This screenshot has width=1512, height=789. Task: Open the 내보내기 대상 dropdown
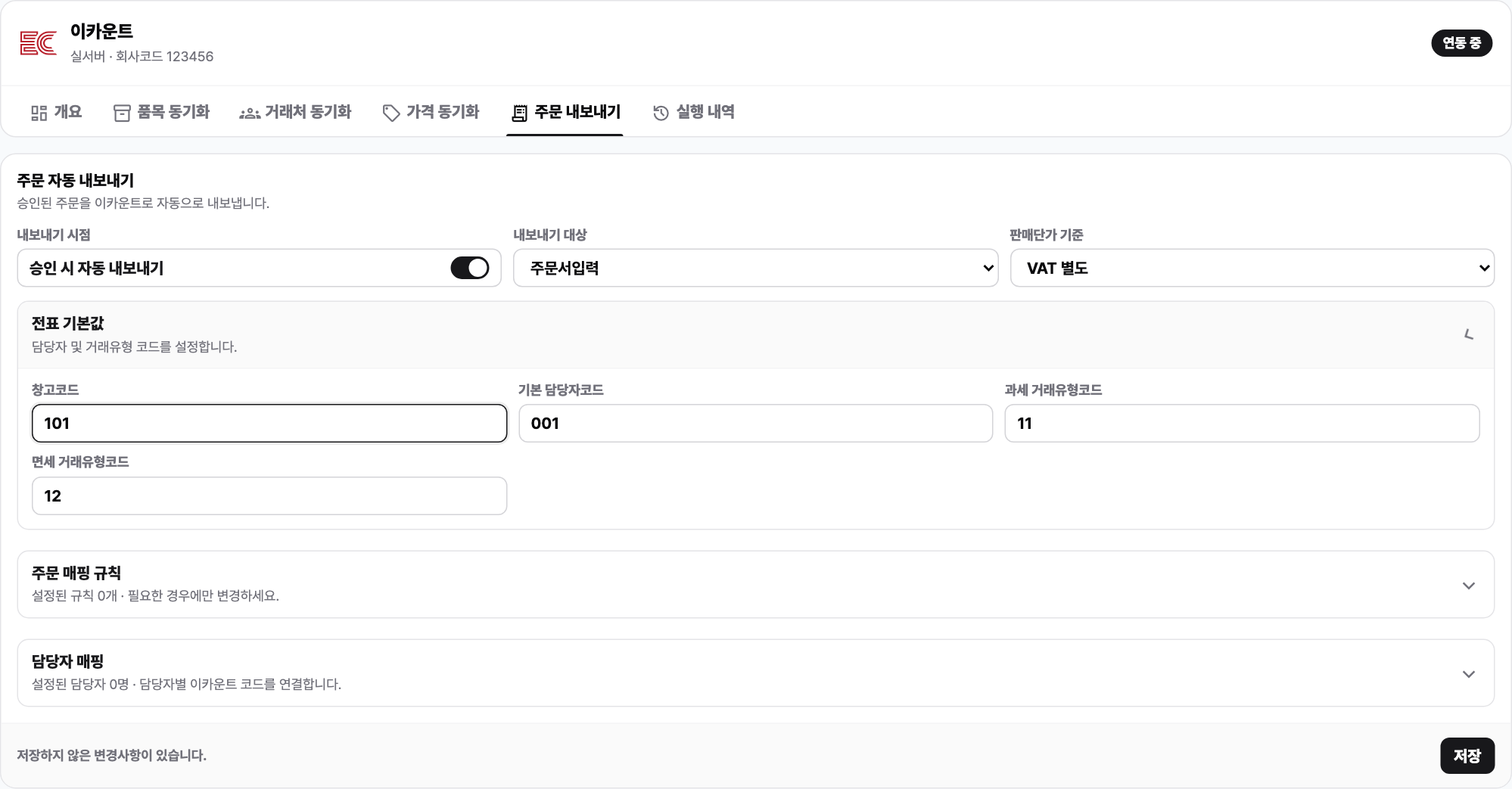tap(755, 268)
